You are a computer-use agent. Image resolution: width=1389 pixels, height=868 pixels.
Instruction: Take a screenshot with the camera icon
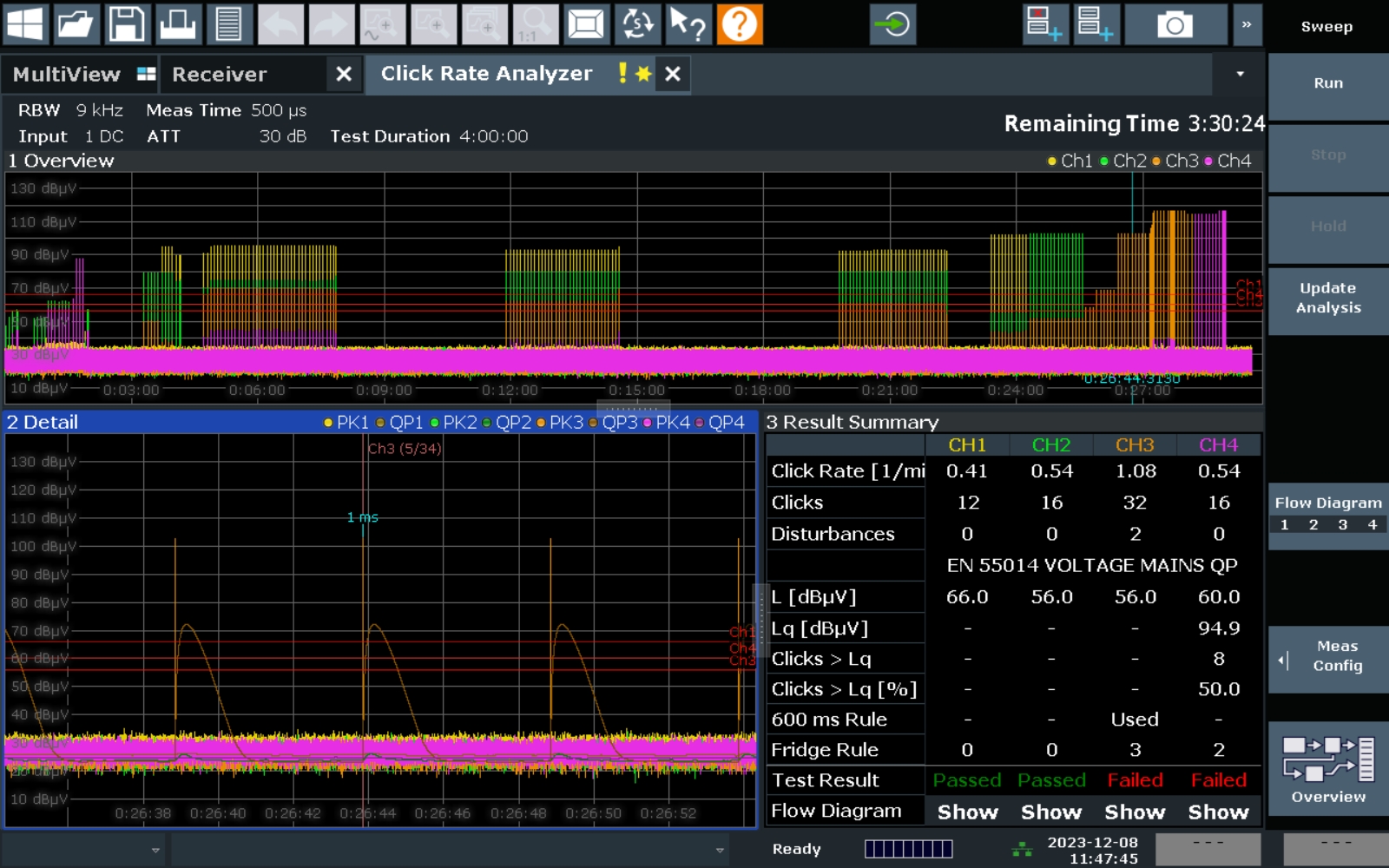tap(1175, 23)
